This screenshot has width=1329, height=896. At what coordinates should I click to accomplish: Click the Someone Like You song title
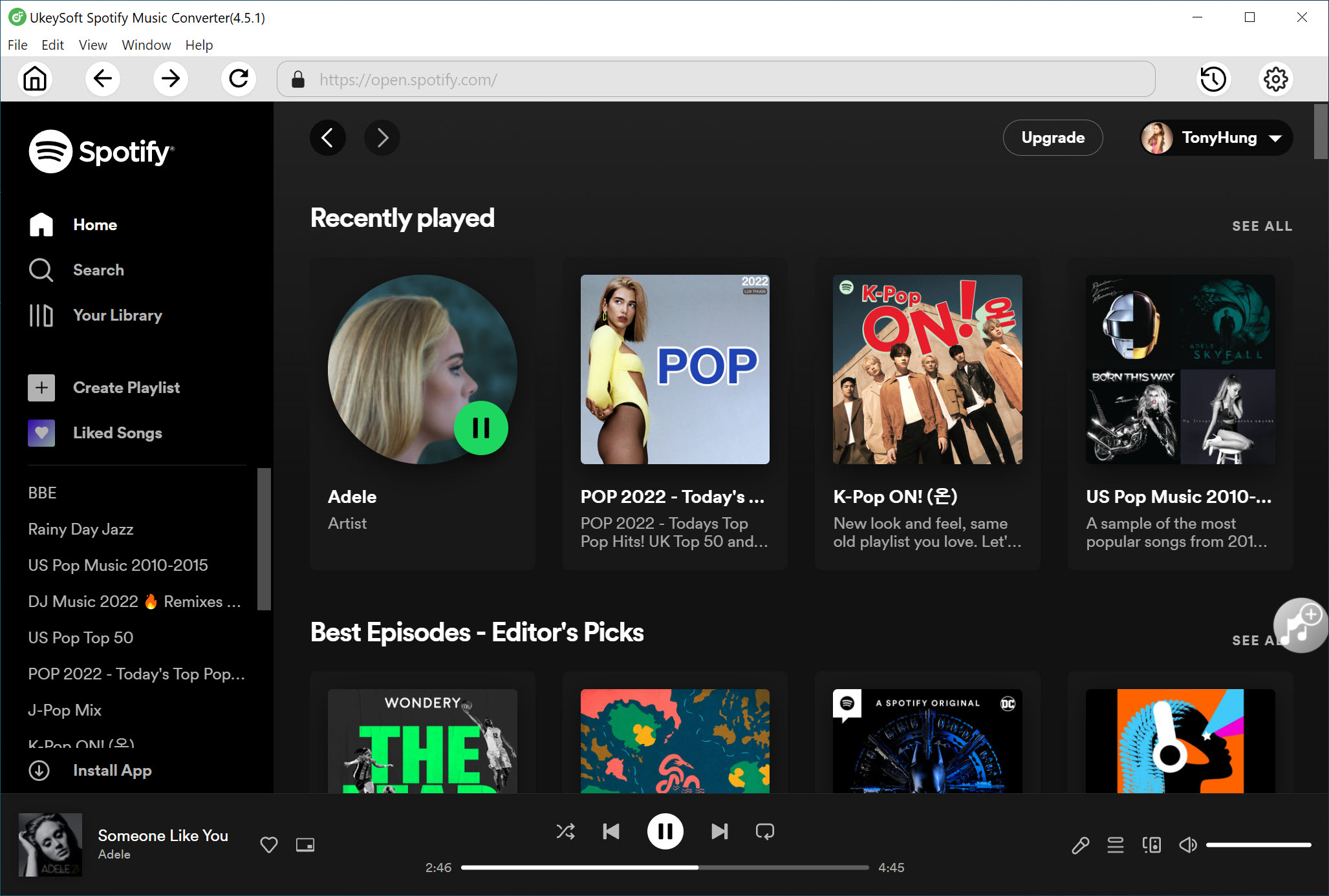tap(163, 835)
